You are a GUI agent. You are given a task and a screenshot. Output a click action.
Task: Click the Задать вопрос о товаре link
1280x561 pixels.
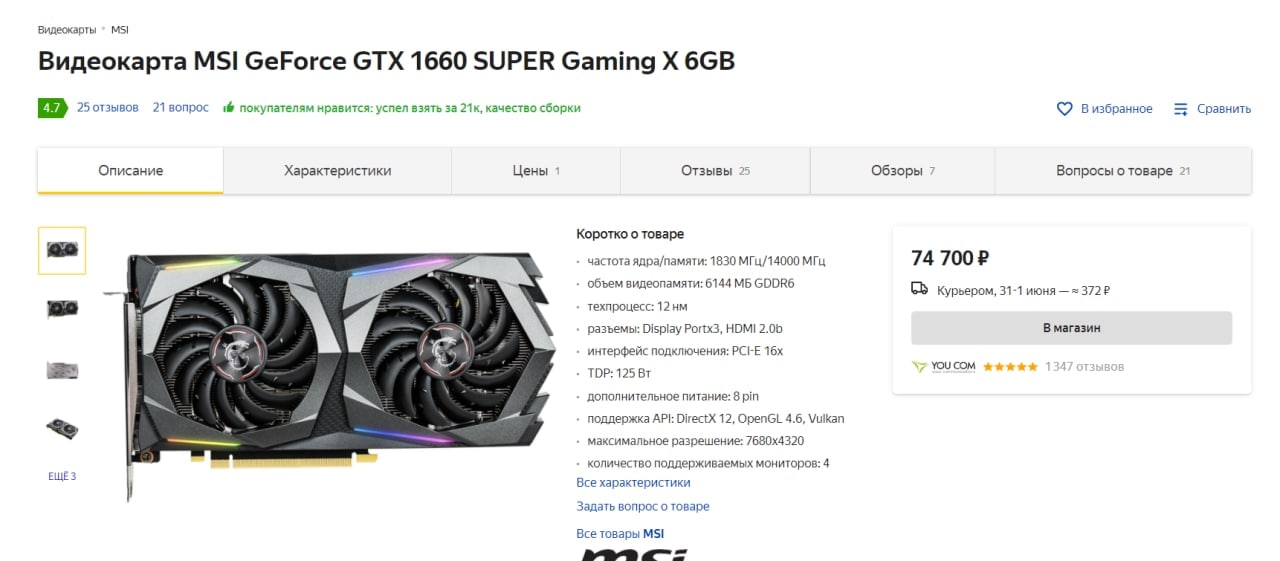643,506
